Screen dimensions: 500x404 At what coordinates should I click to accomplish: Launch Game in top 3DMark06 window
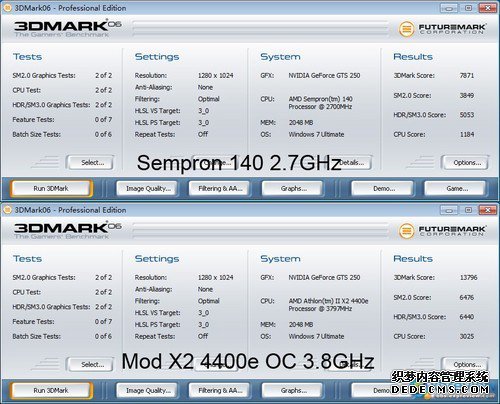click(455, 189)
